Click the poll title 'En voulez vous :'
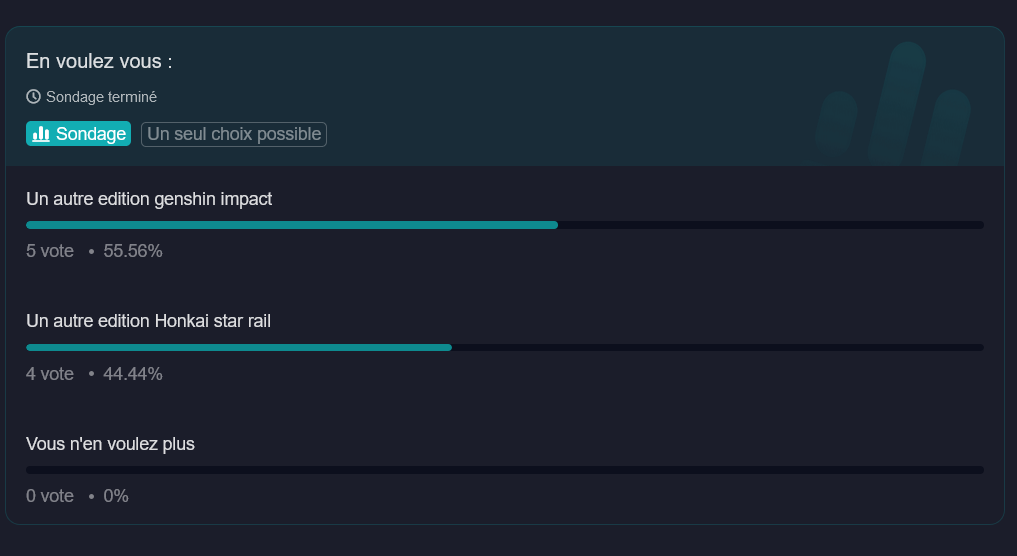 click(x=99, y=61)
